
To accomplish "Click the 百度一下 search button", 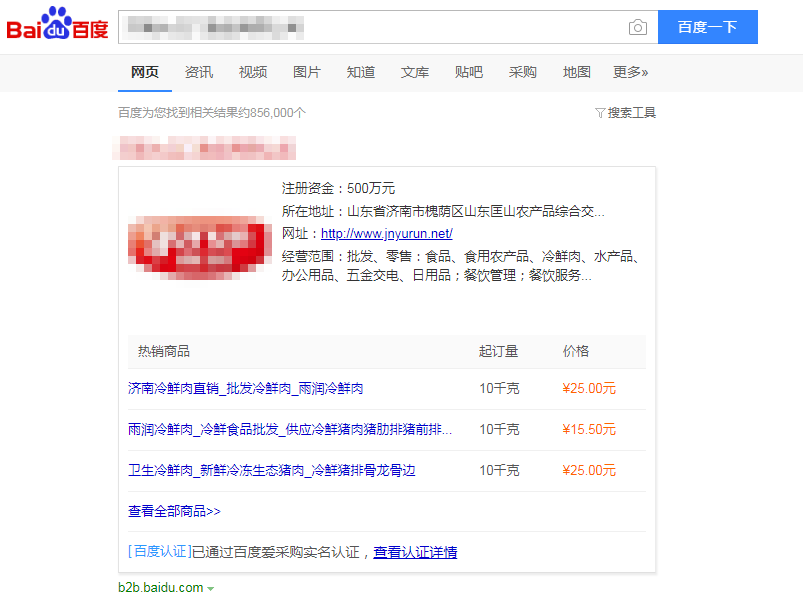I will pyautogui.click(x=707, y=27).
